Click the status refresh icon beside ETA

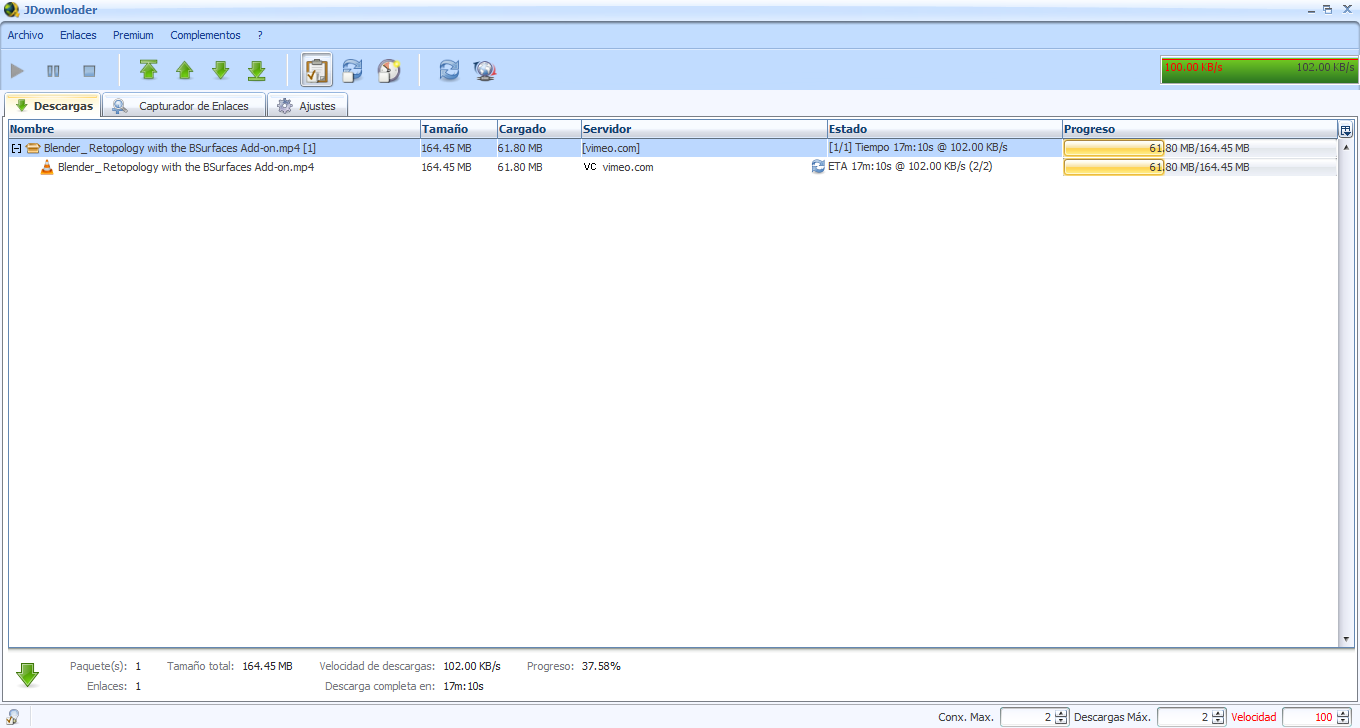(x=818, y=167)
